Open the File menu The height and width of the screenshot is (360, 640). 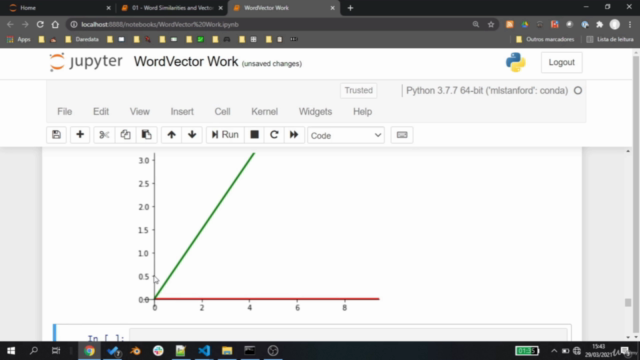(x=64, y=111)
